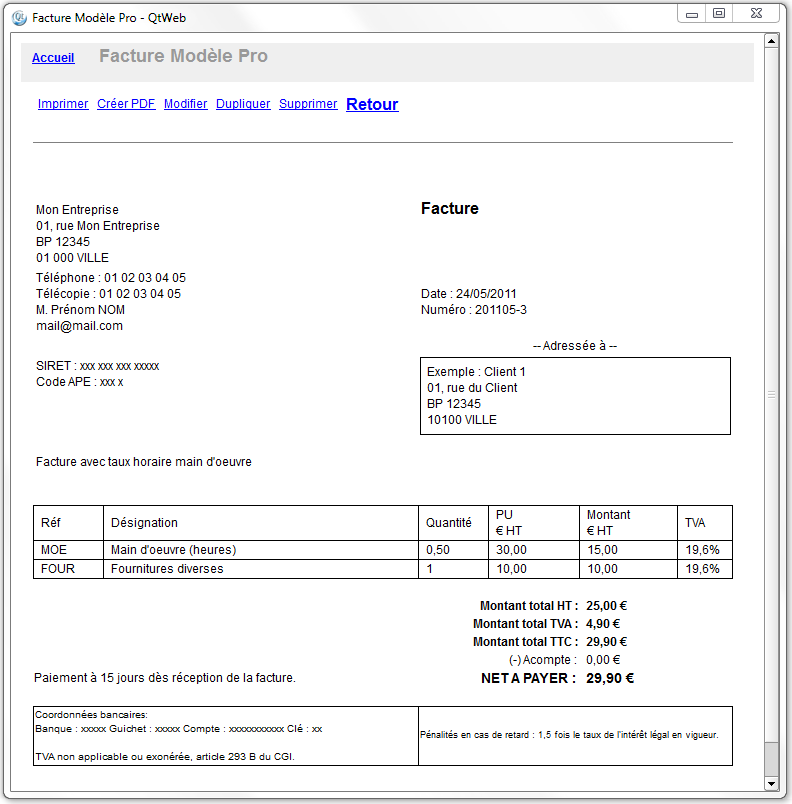
Task: Close the Facture Modèle Pro window
Action: point(757,13)
